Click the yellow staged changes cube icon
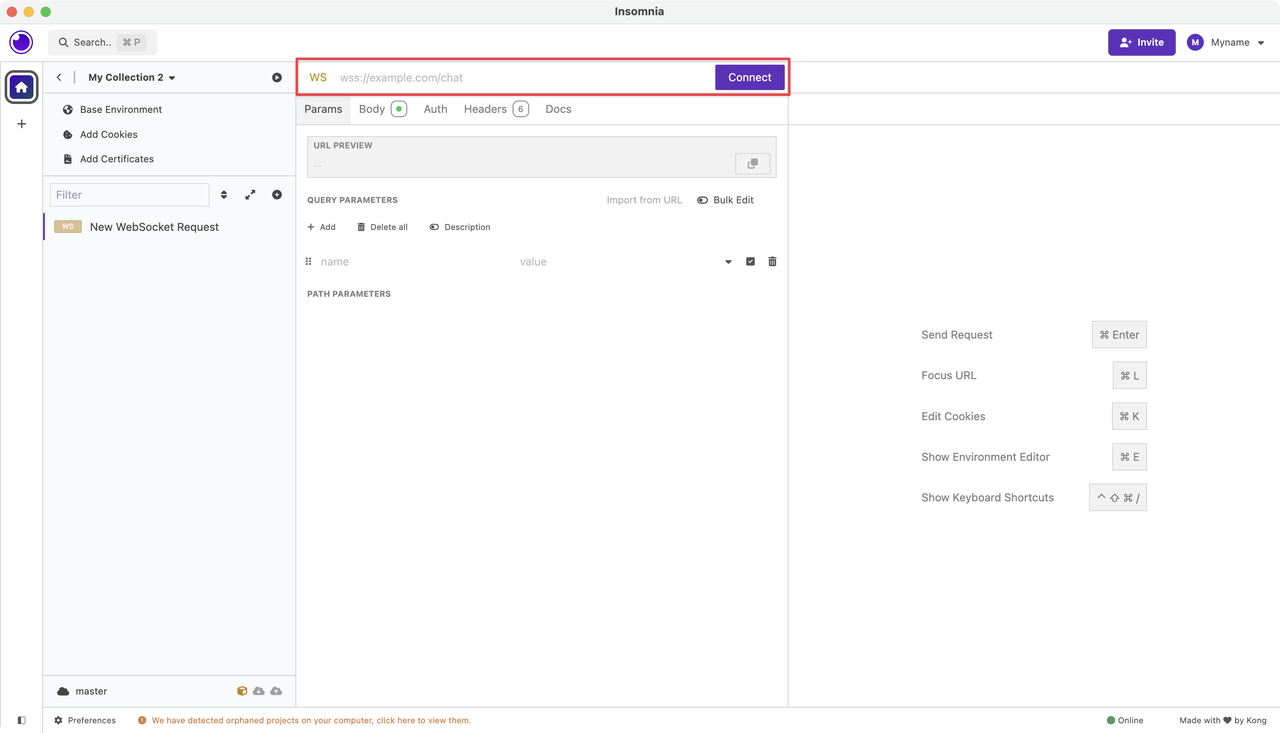Viewport: 1280px width, 733px height. coord(242,691)
